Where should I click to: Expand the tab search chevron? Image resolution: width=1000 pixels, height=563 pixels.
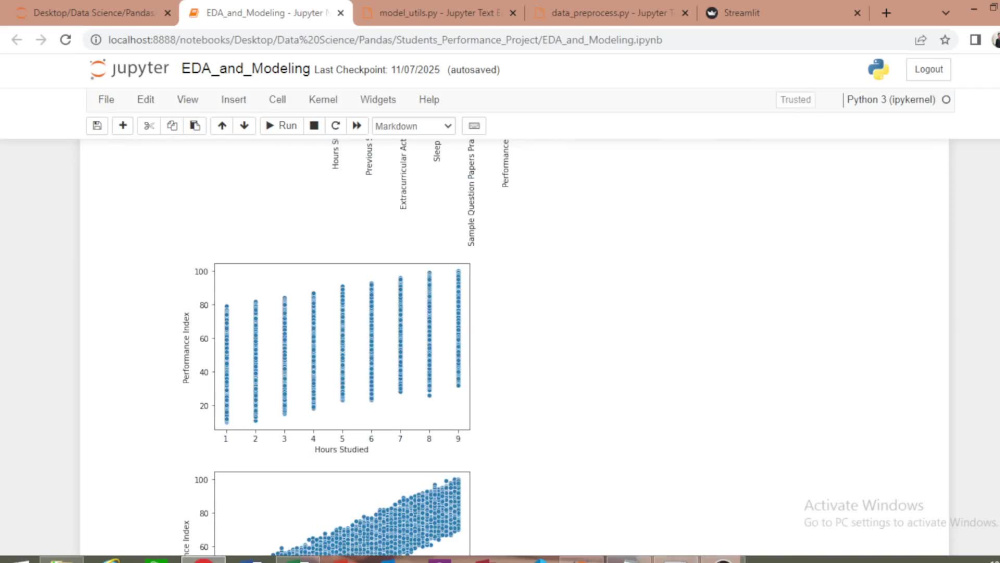(x=946, y=13)
